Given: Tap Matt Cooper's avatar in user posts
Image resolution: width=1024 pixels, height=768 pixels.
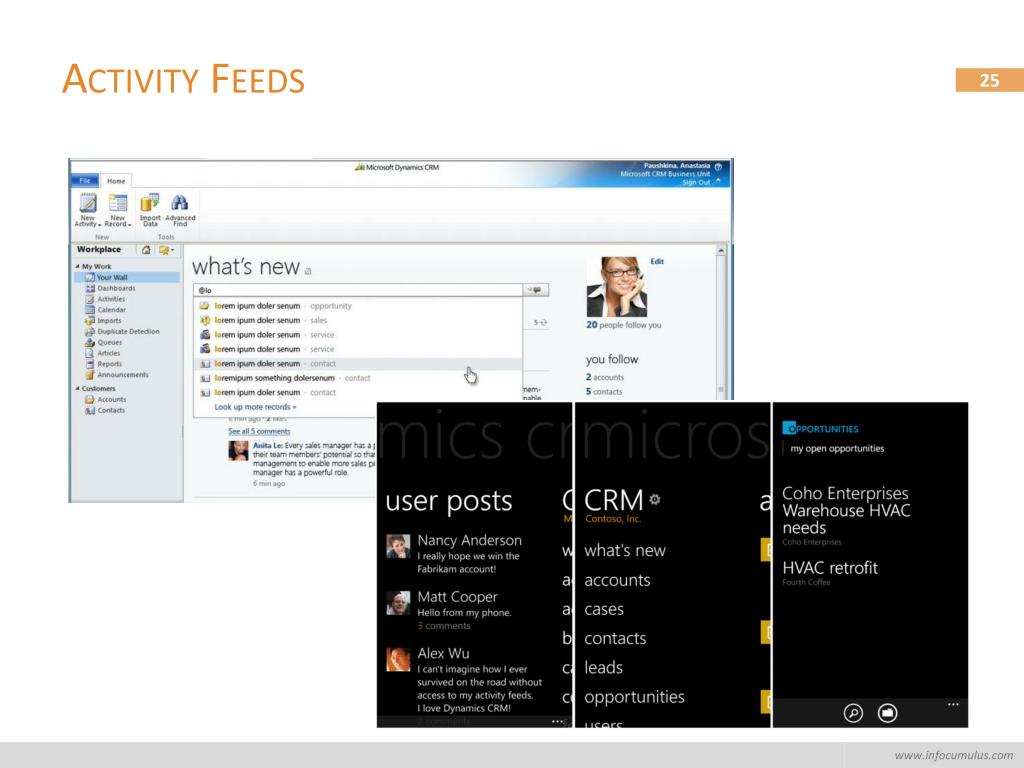Looking at the screenshot, I should pos(398,603).
